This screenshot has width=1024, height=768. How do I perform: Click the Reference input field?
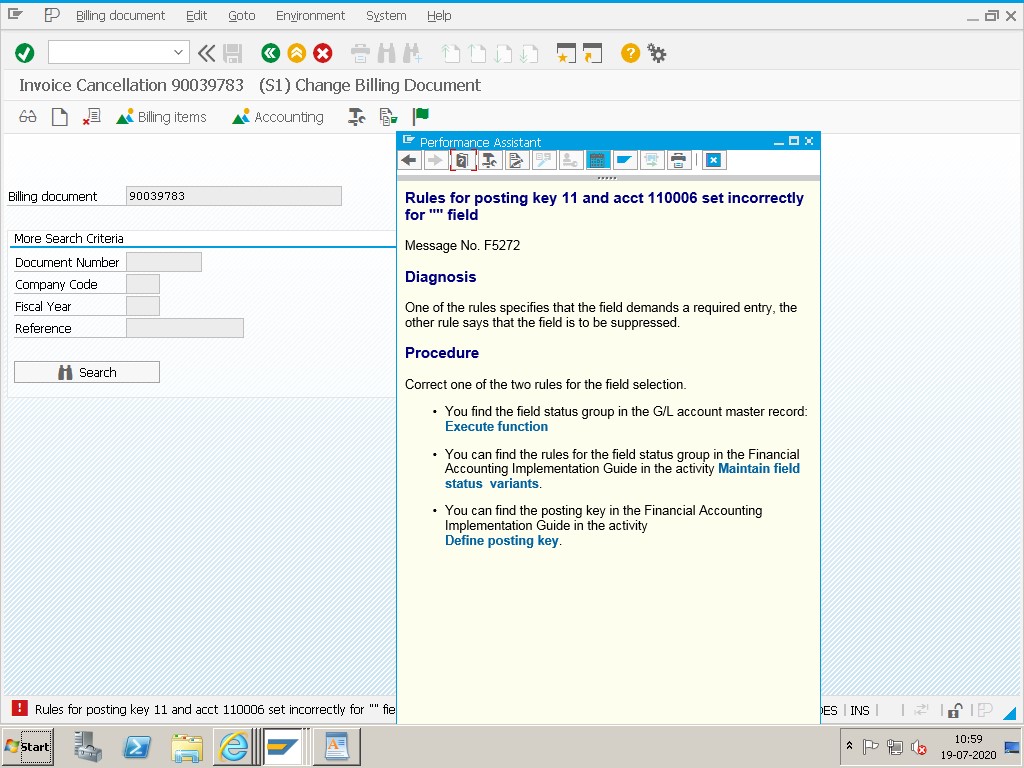[x=185, y=328]
